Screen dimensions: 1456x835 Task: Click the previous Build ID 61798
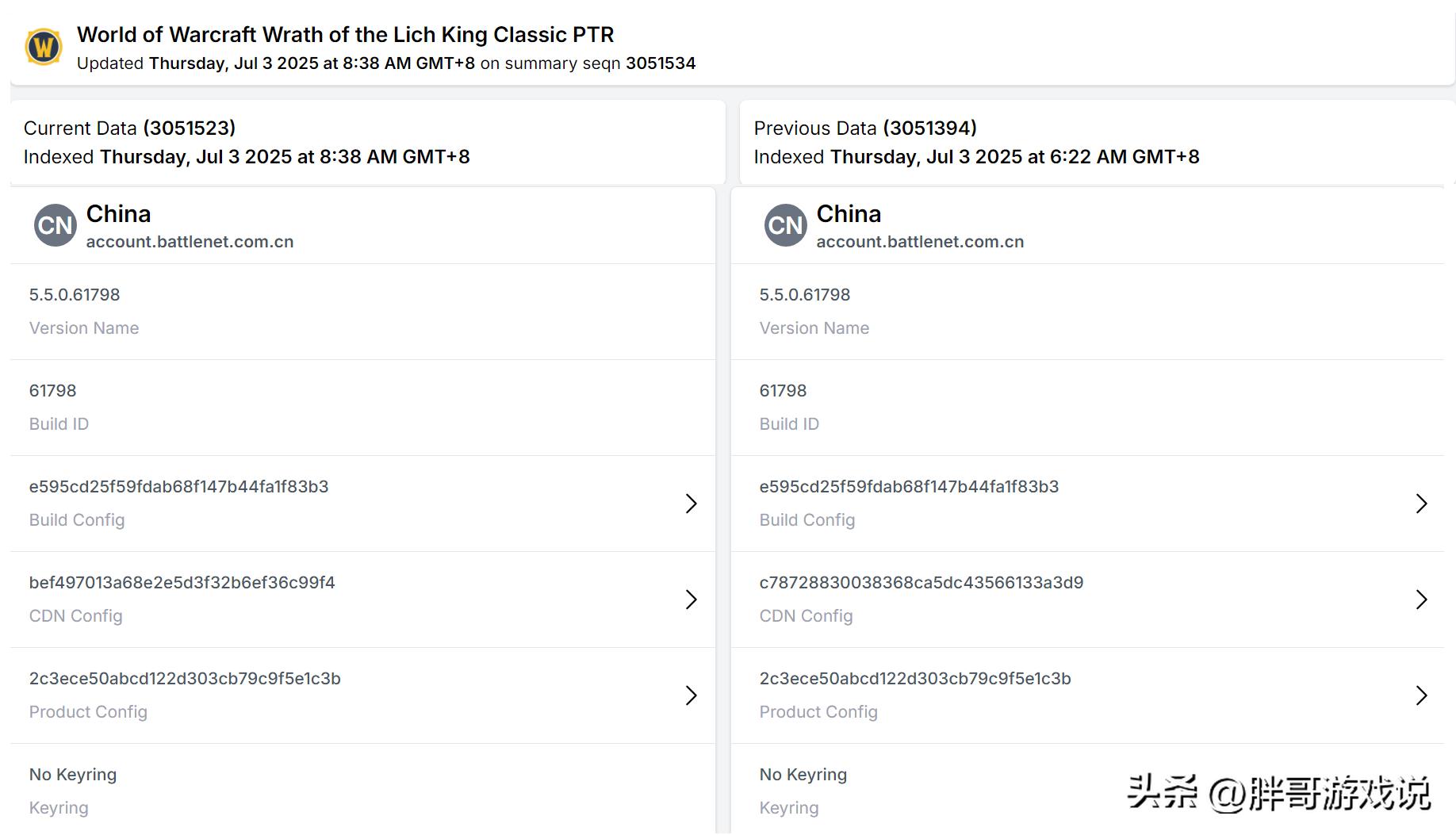tap(783, 391)
